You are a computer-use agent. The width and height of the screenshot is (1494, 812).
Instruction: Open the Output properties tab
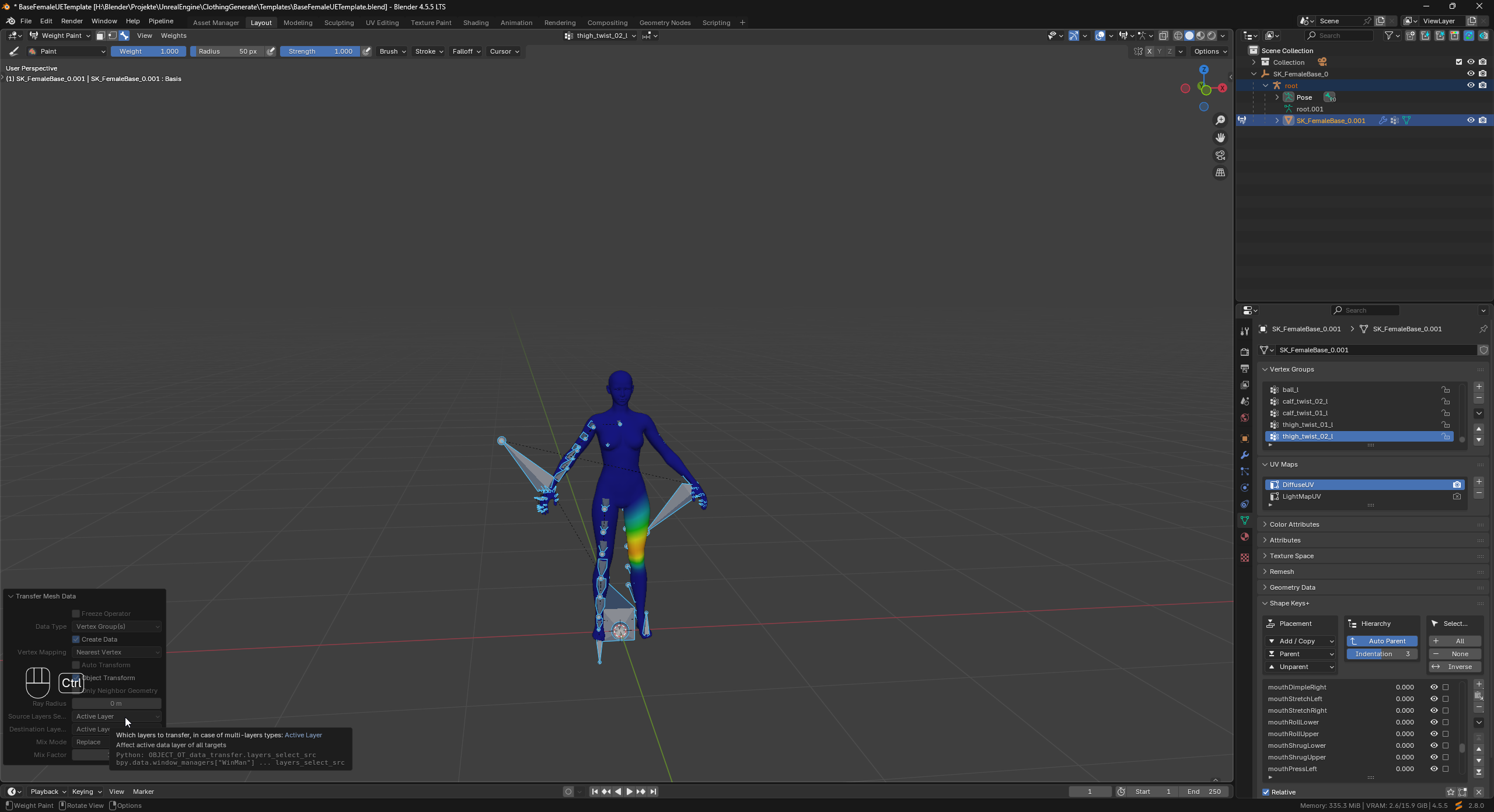(x=1244, y=368)
